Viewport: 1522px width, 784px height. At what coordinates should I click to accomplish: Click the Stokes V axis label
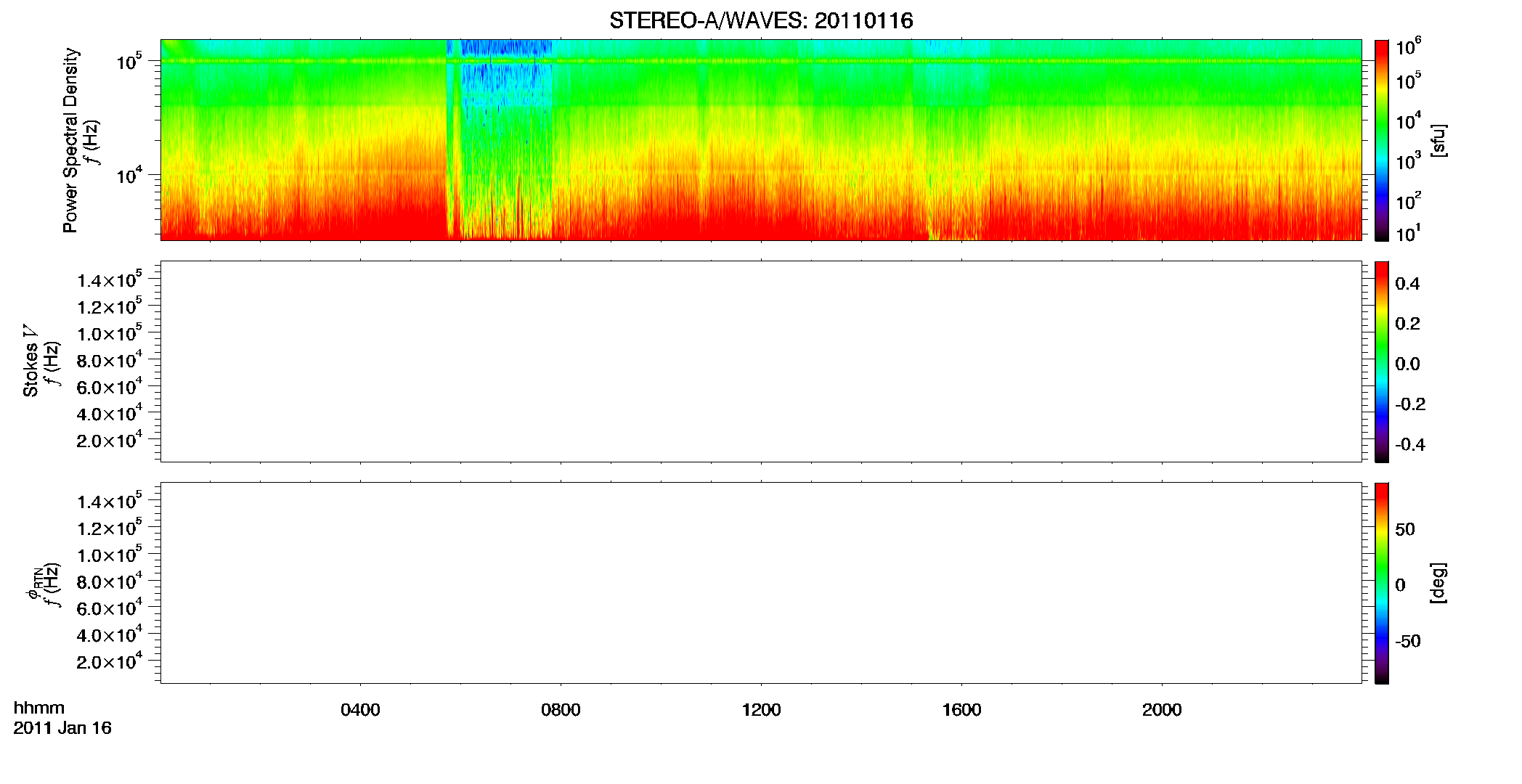[x=30, y=361]
